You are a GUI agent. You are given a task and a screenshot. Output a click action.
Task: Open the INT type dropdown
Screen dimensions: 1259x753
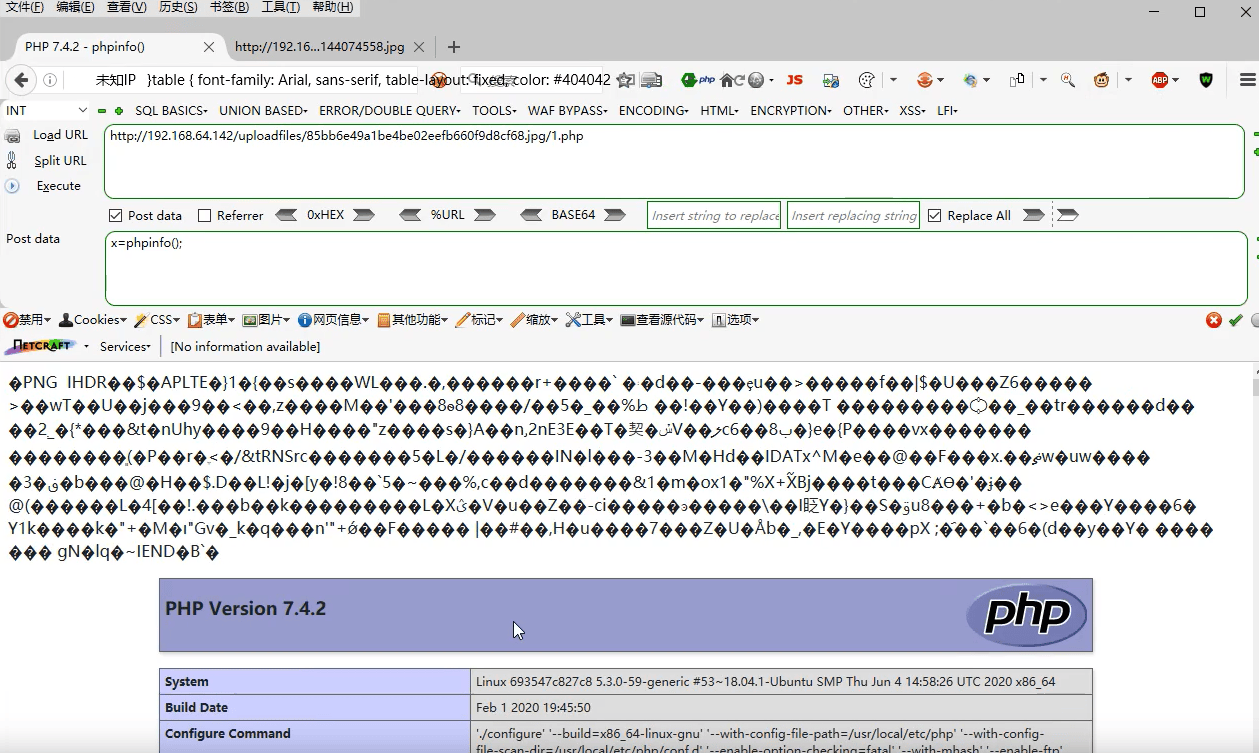pos(47,110)
